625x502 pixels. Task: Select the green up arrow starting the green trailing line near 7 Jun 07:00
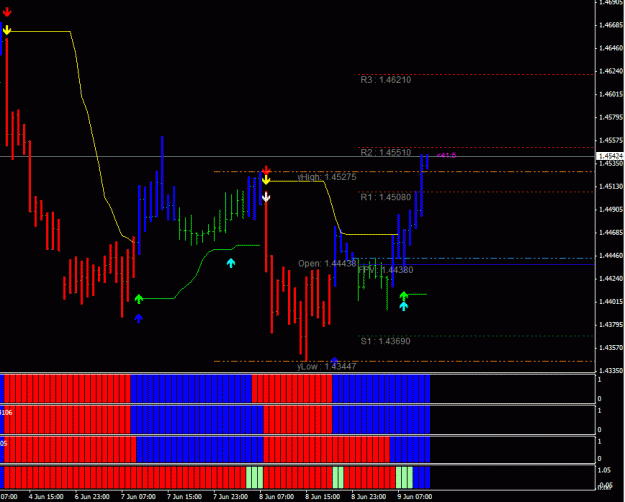tap(138, 299)
